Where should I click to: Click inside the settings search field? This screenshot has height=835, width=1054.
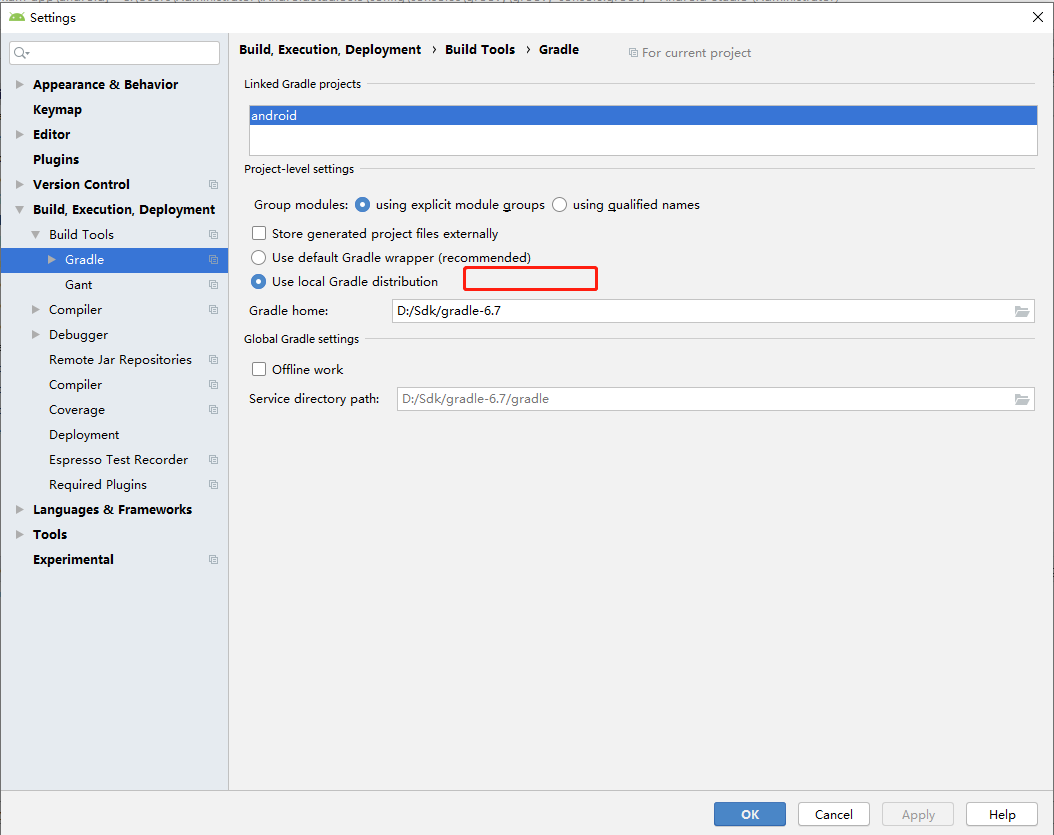tap(114, 53)
